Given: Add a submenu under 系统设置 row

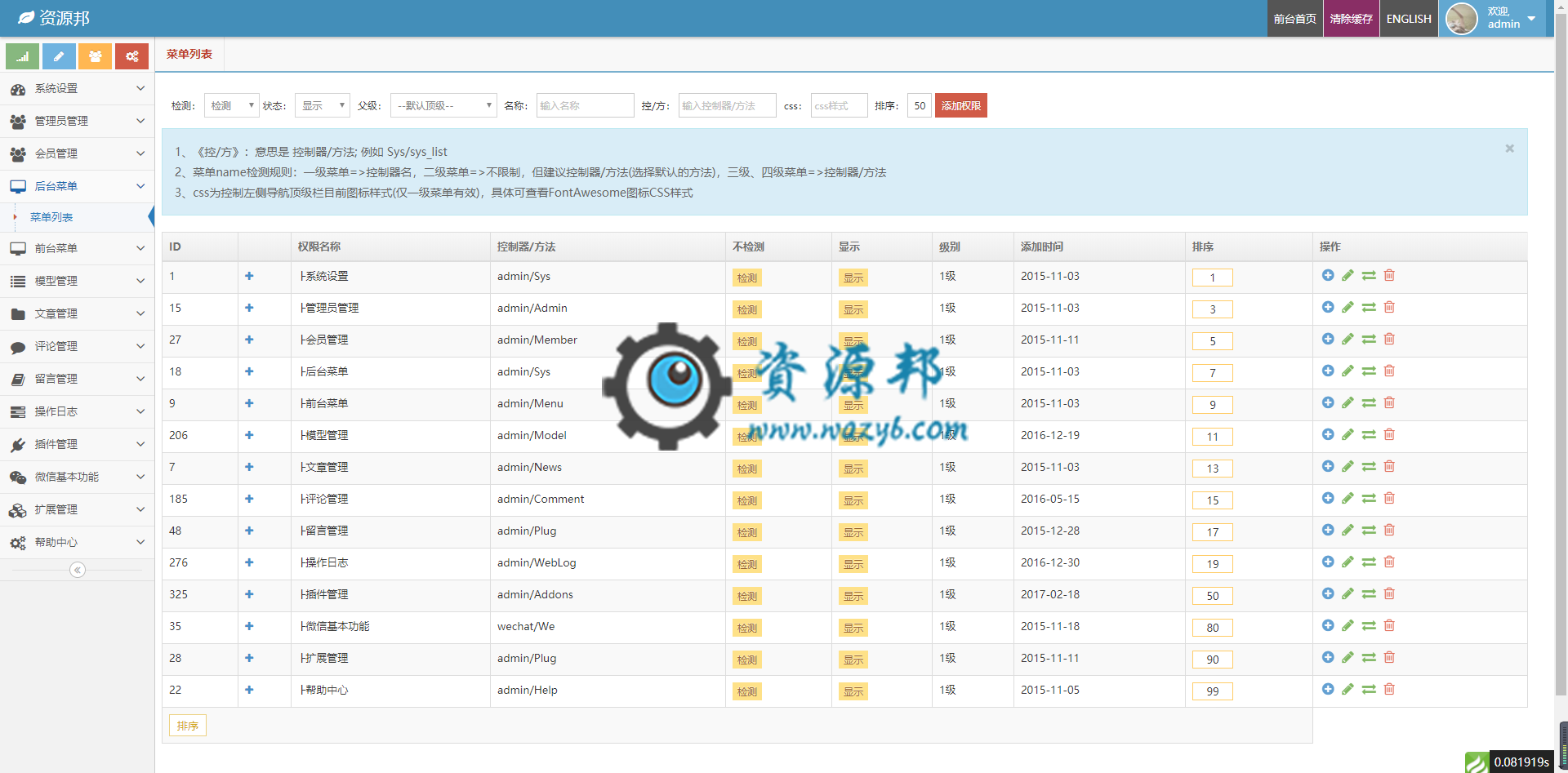Looking at the screenshot, I should [1328, 275].
